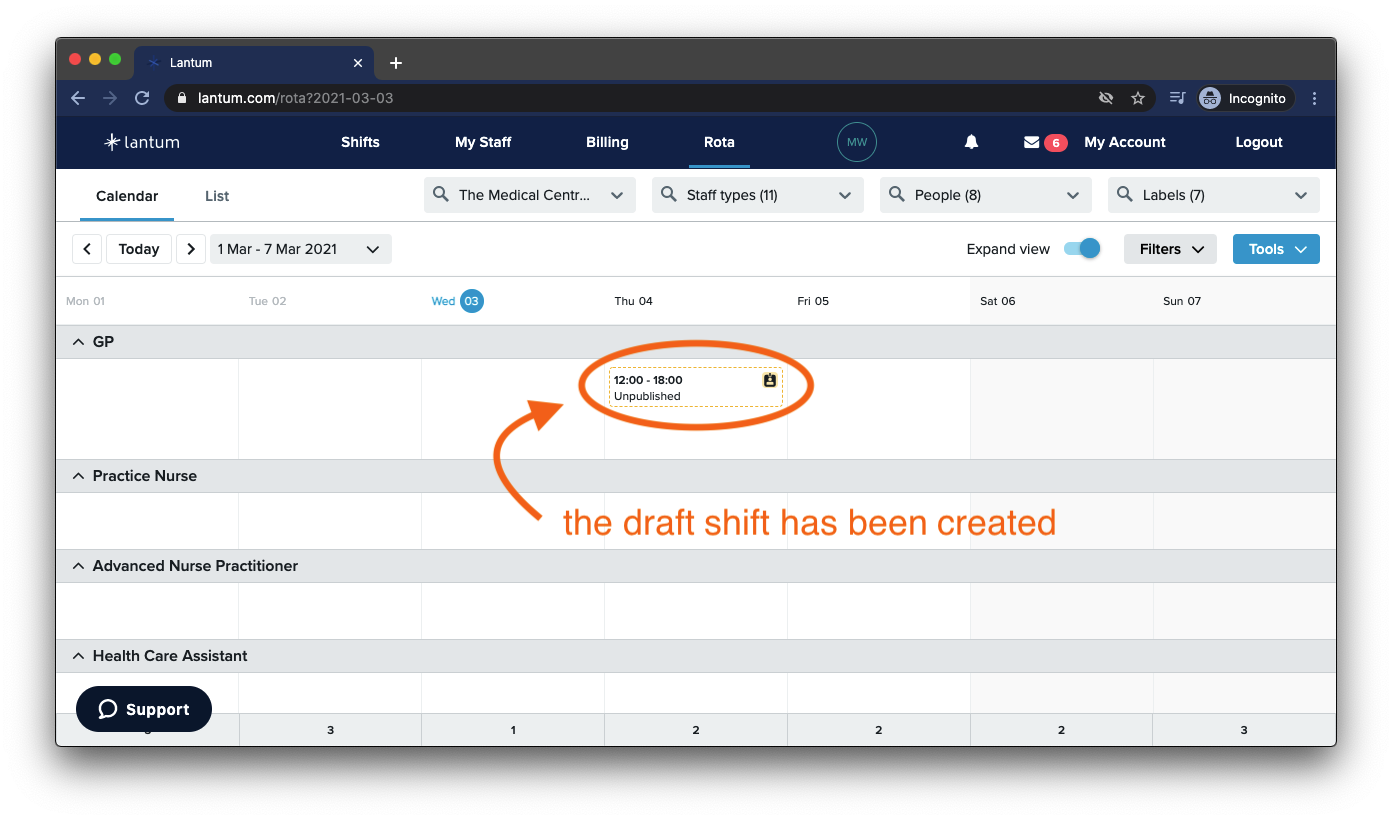Open the Filters dropdown
The image size is (1392, 820).
1170,249
